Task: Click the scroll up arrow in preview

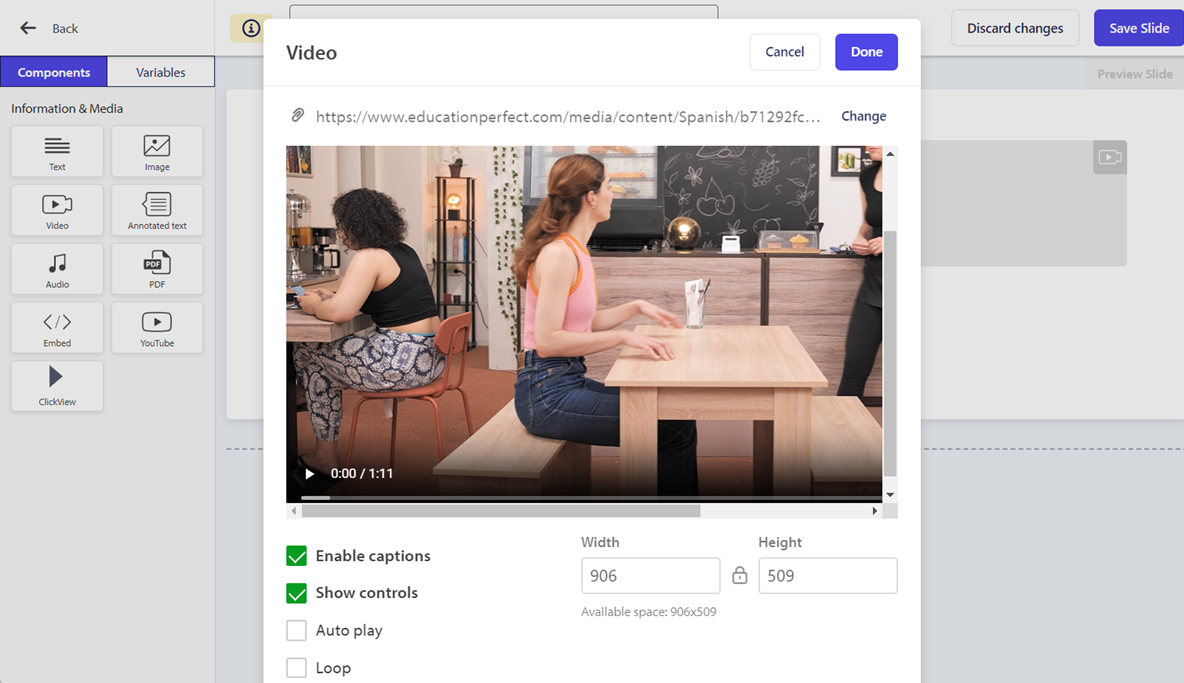Action: pyautogui.click(x=890, y=154)
